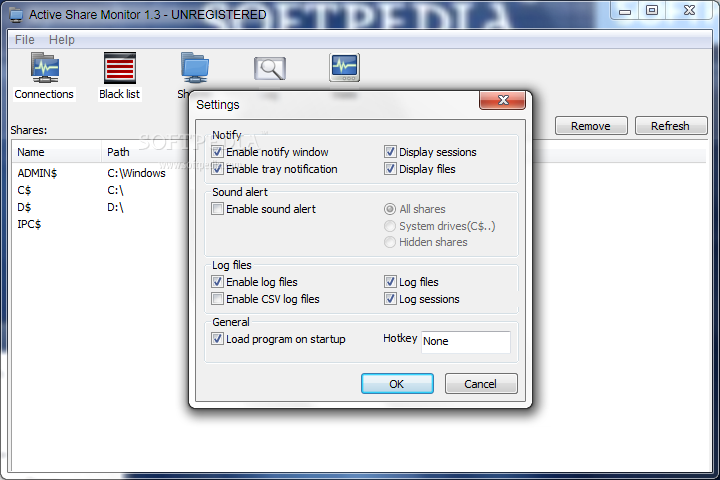Open the File menu
Image resolution: width=720 pixels, height=480 pixels.
tap(25, 40)
